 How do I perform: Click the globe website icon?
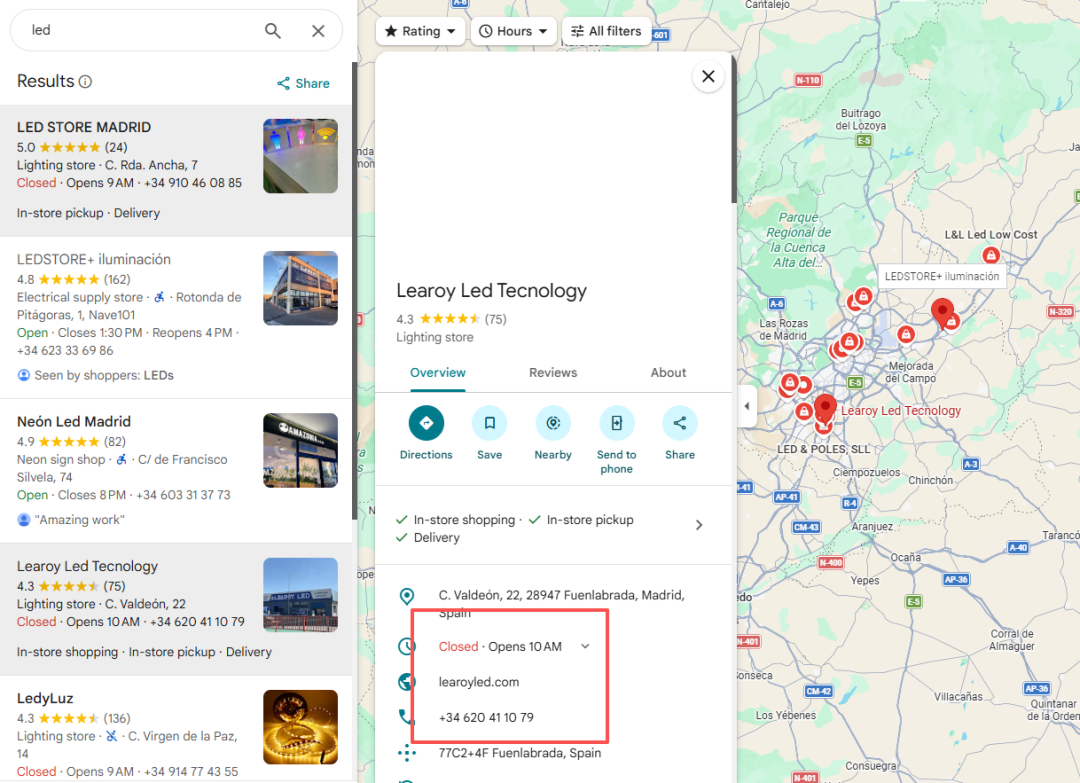pos(406,682)
